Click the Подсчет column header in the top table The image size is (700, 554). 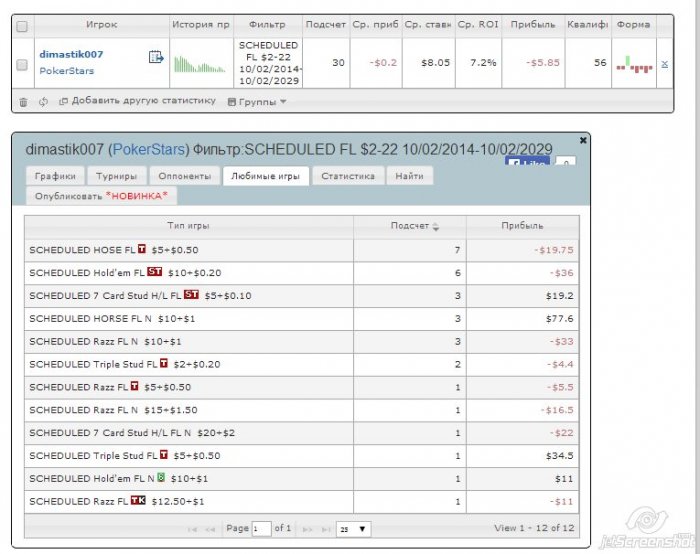(x=325, y=25)
